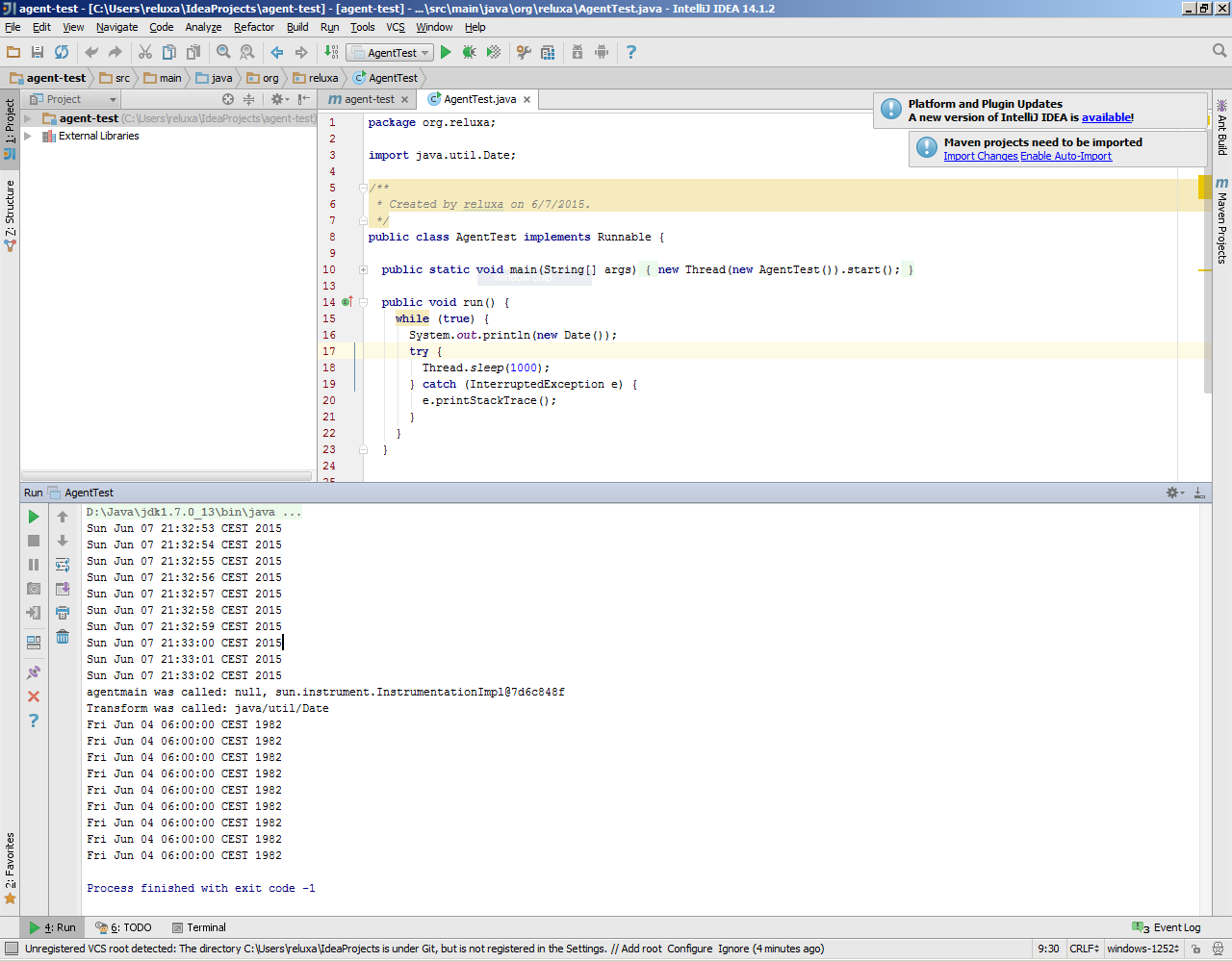
Task: Open the Android AVD Manager icon
Action: coord(602,52)
